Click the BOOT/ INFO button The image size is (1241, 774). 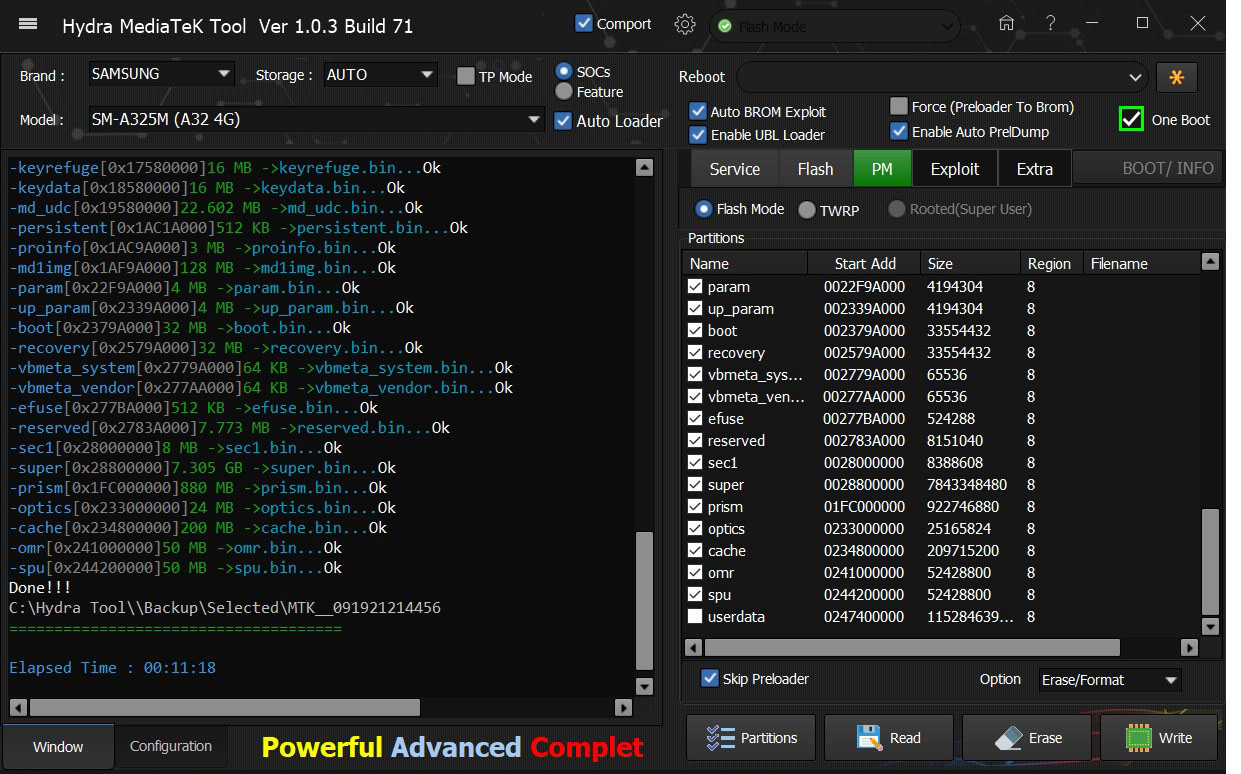click(x=1148, y=168)
